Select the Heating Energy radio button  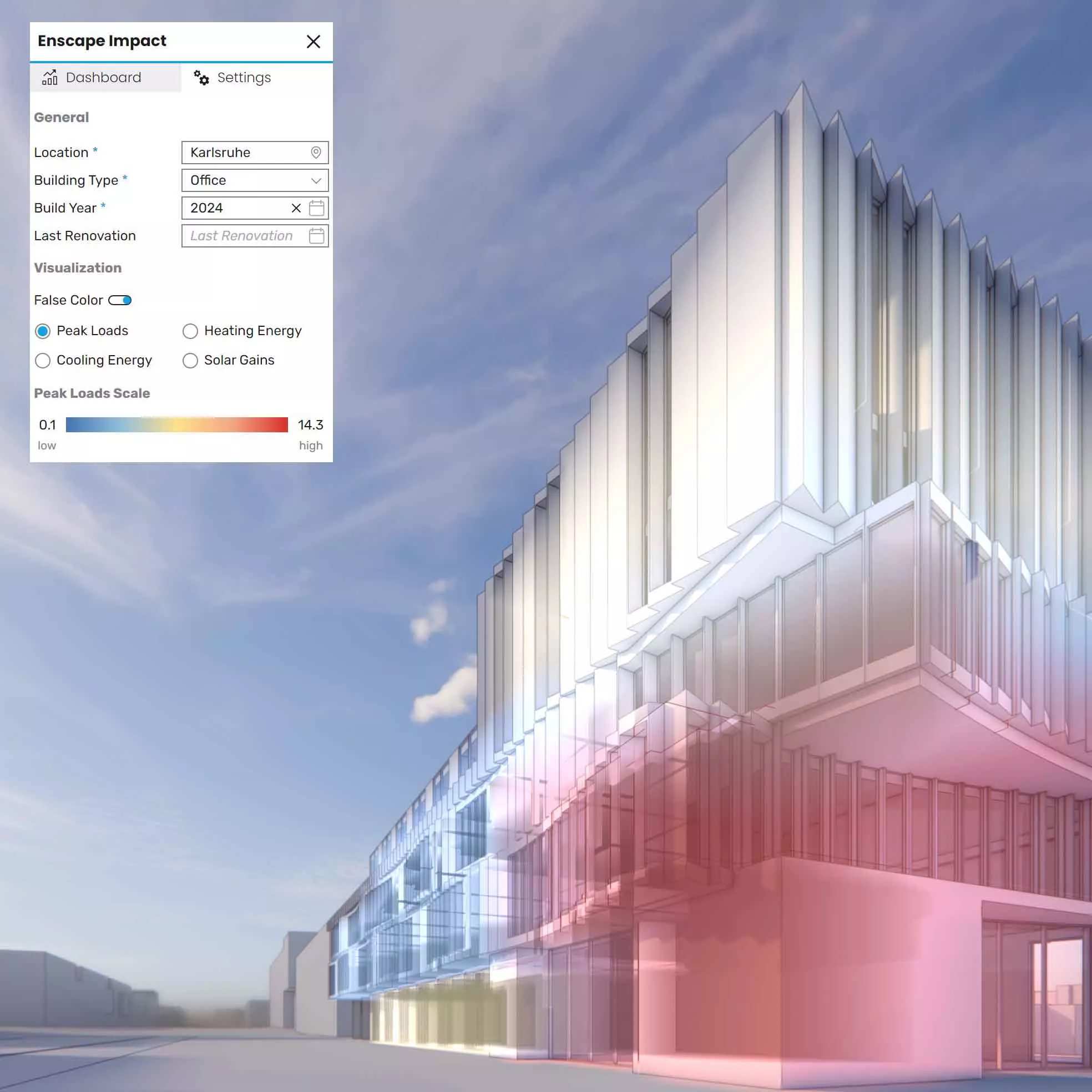(190, 331)
